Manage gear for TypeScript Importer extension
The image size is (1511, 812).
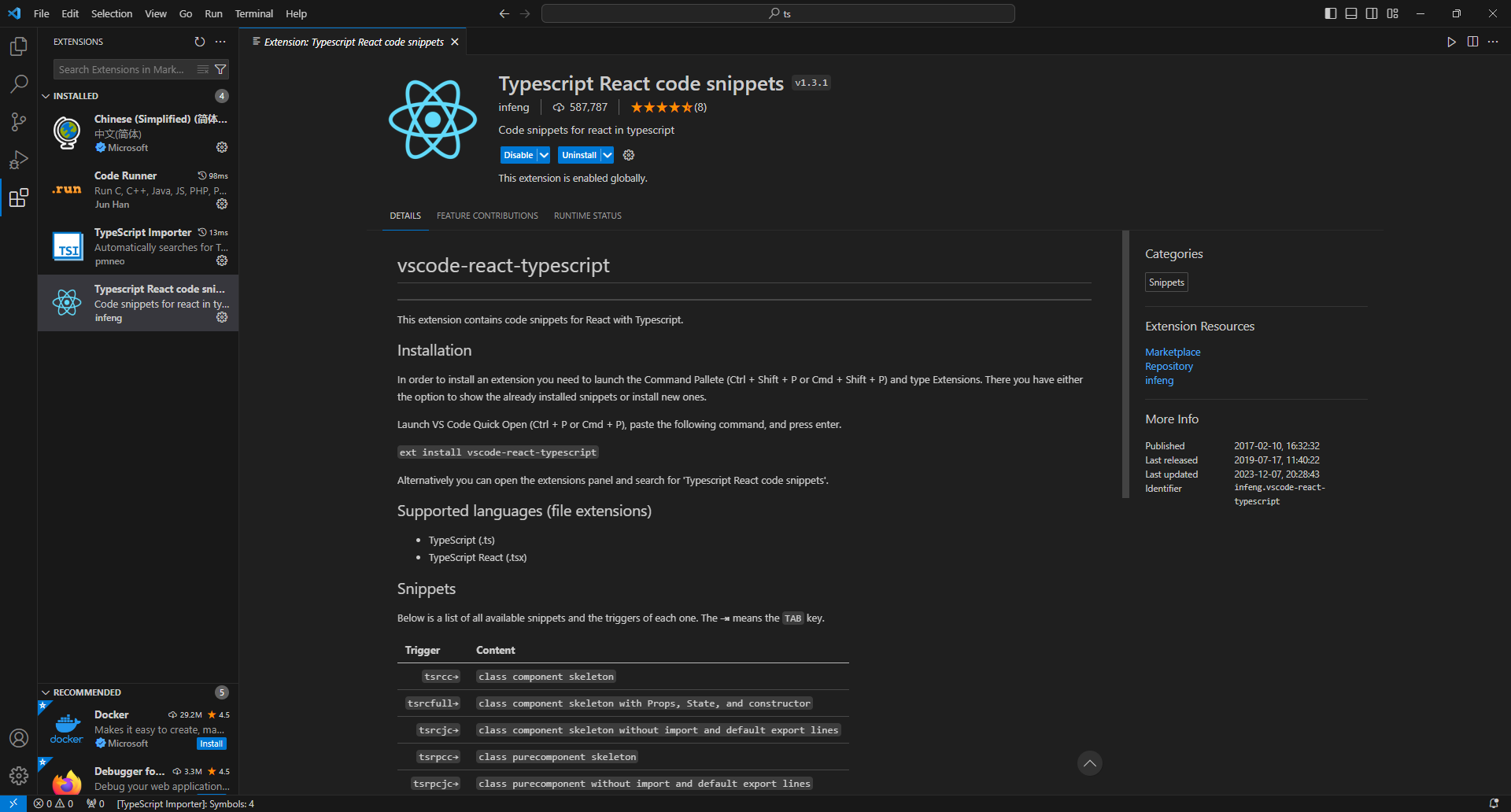tap(222, 260)
